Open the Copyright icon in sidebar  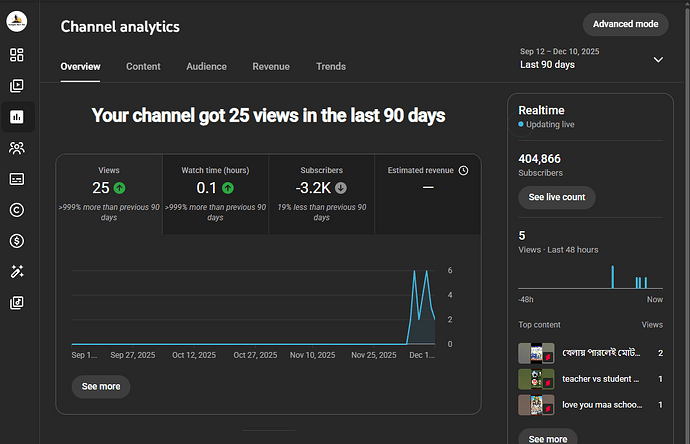click(x=17, y=210)
